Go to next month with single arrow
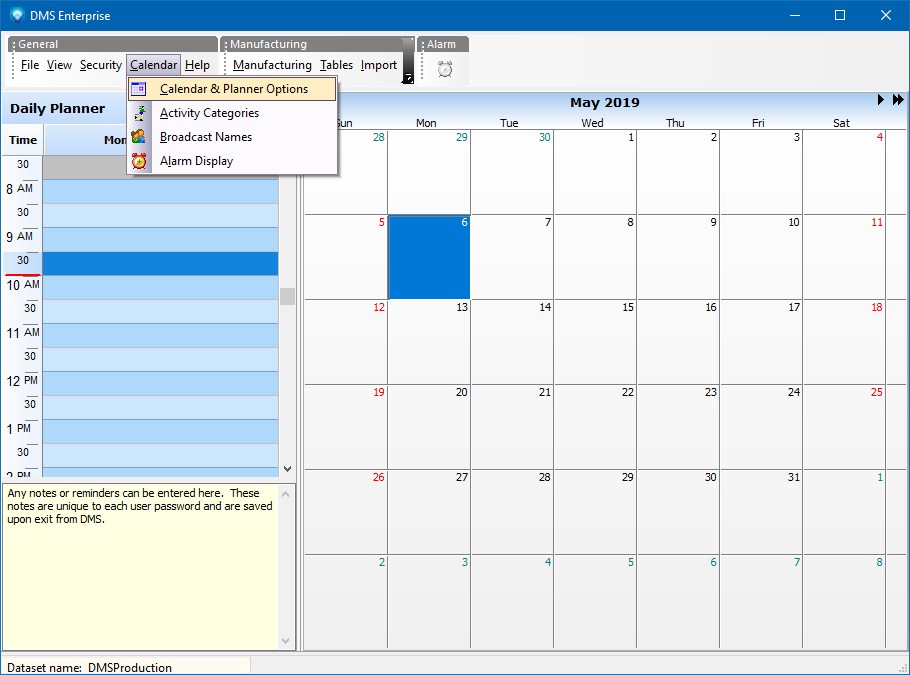Viewport: 910px width, 675px height. [x=881, y=100]
